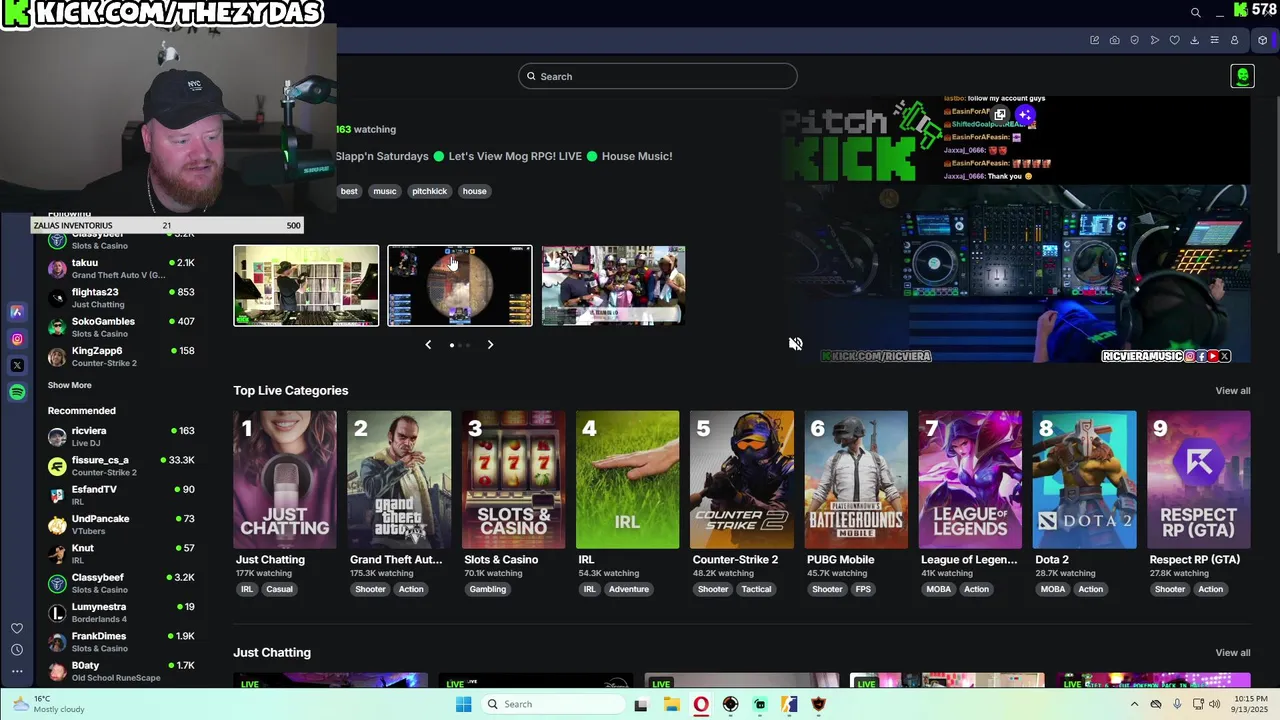The image size is (1280, 720).
Task: Open the Counter-Strike 2 category card
Action: point(741,480)
